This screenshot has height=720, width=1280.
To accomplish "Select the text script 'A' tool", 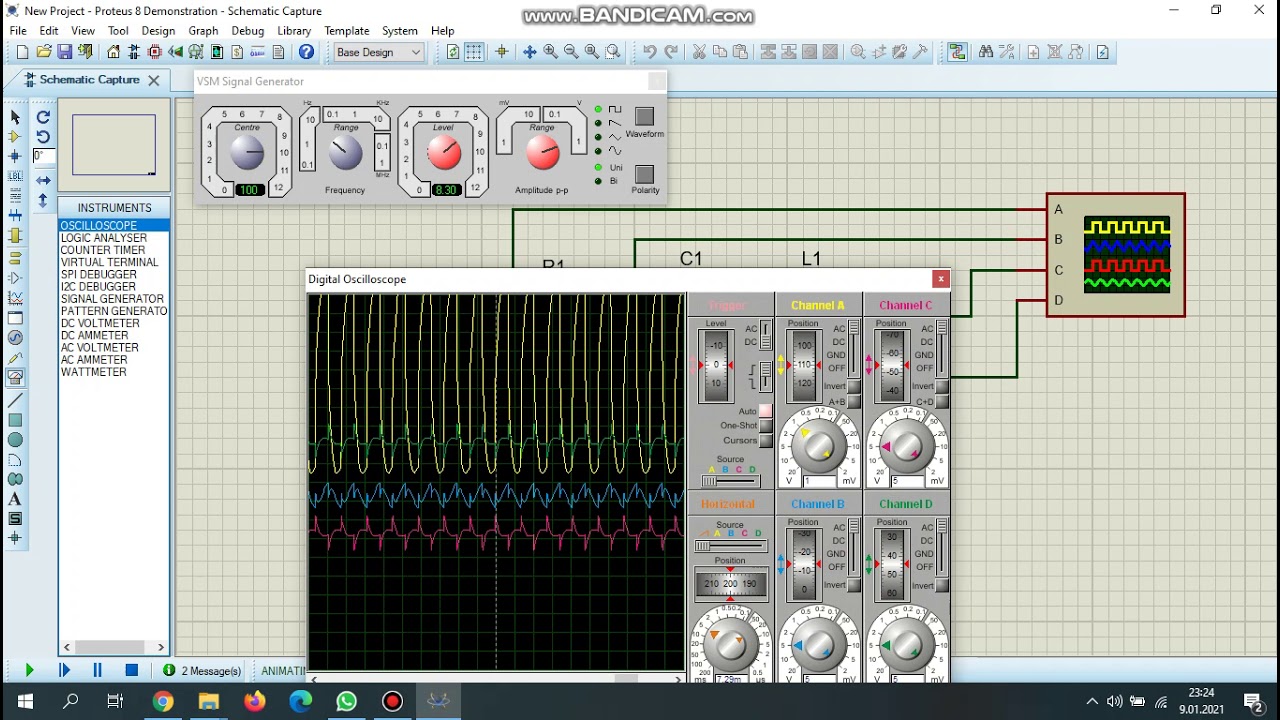I will coord(15,499).
